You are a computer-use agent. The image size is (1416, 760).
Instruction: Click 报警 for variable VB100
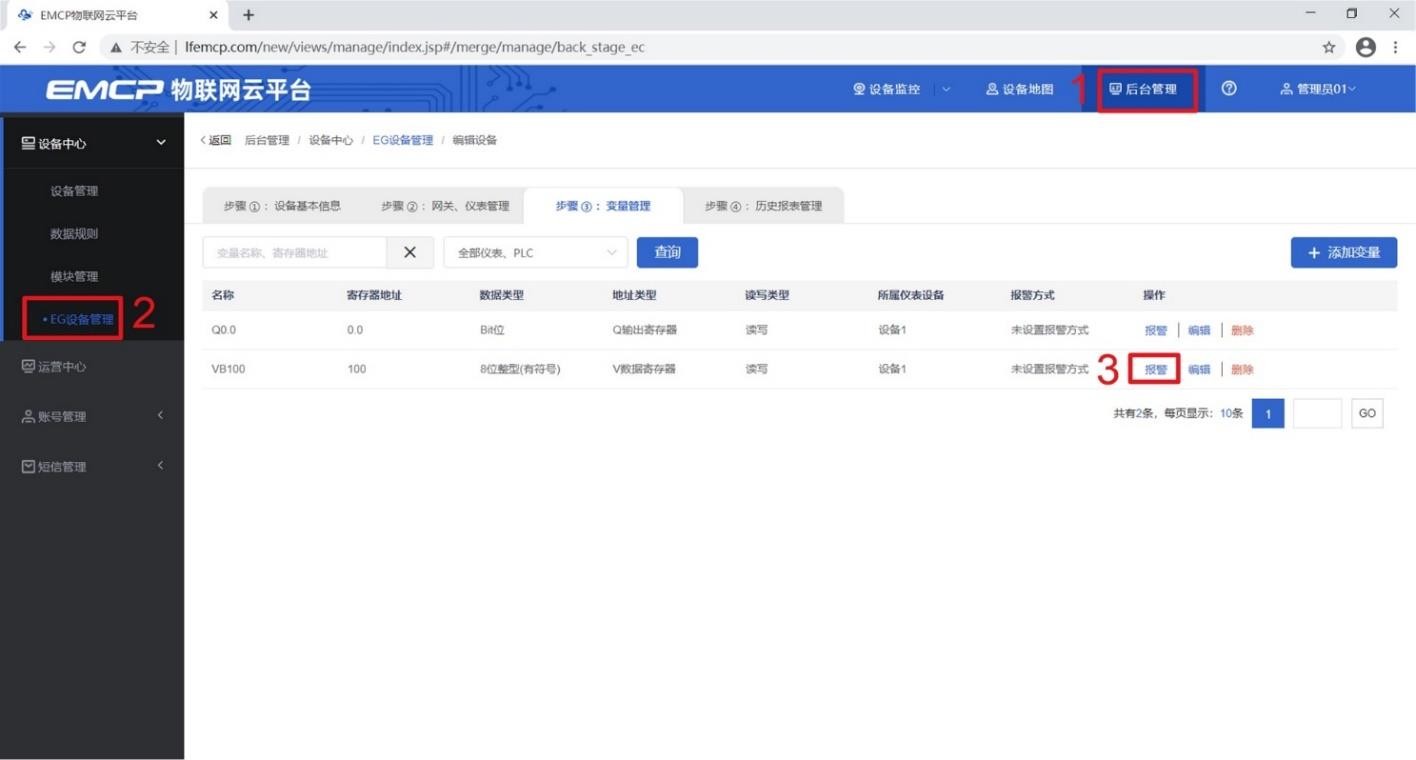point(1156,369)
